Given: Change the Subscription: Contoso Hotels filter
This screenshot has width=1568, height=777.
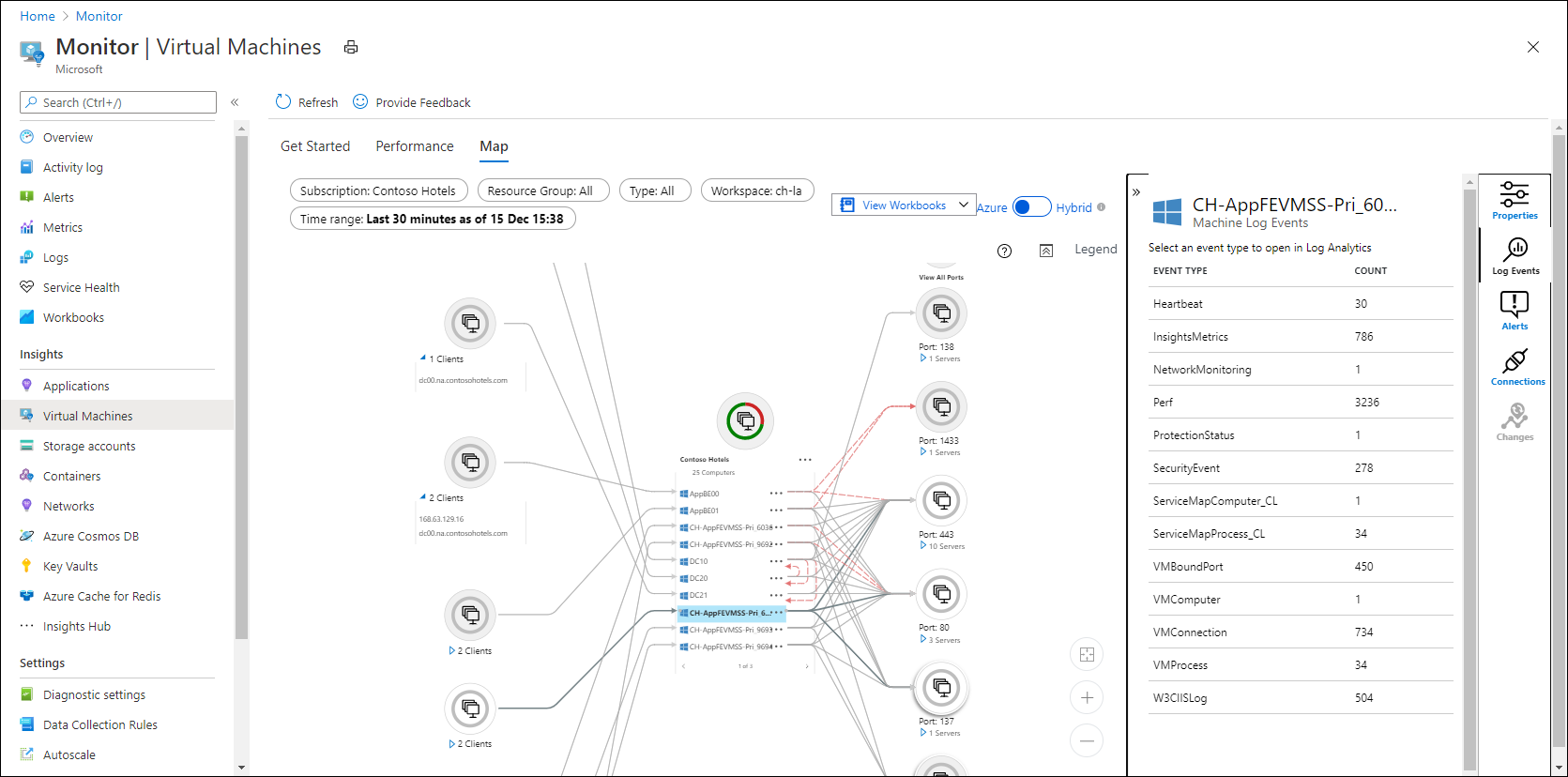Looking at the screenshot, I should pos(378,190).
